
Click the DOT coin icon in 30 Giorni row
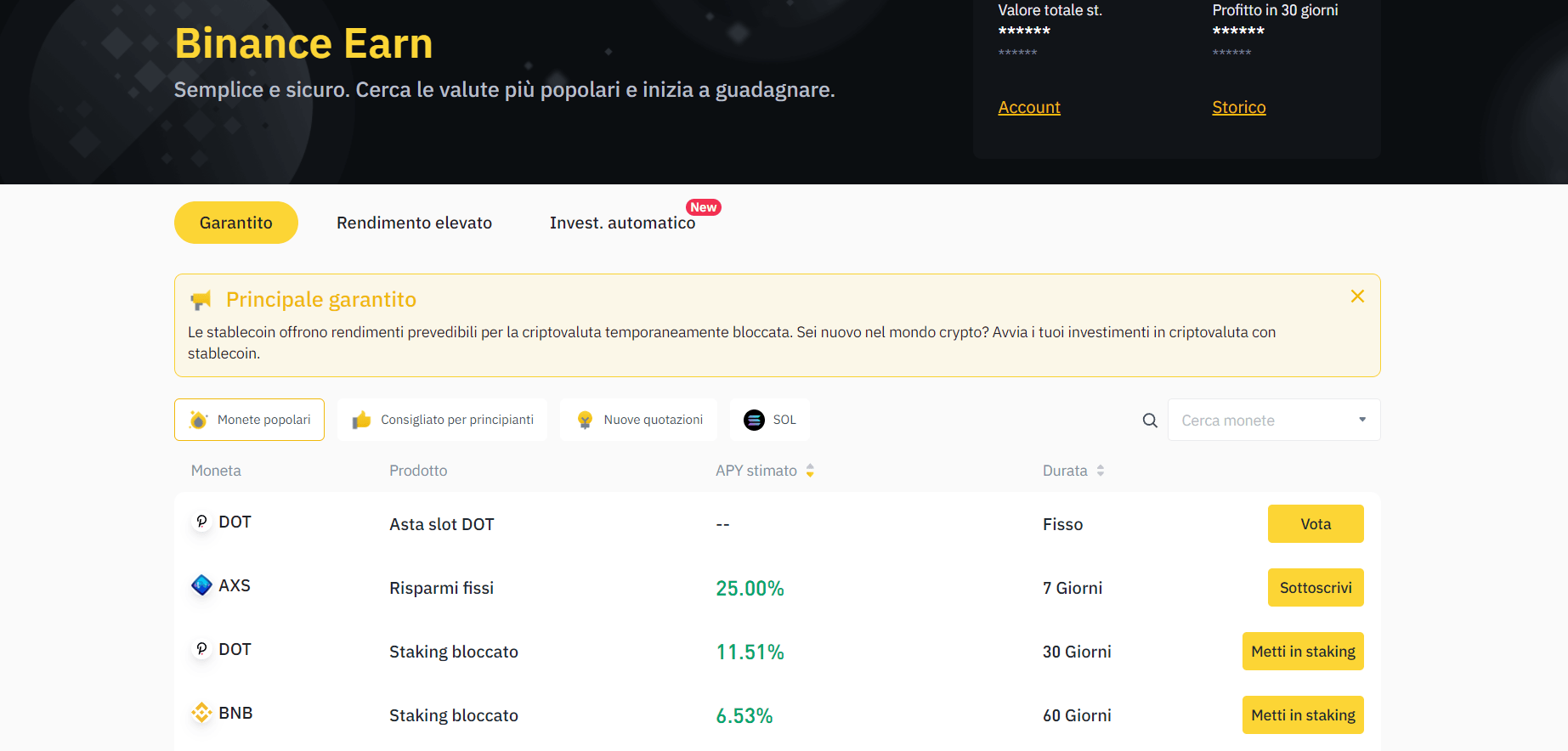[x=201, y=649]
